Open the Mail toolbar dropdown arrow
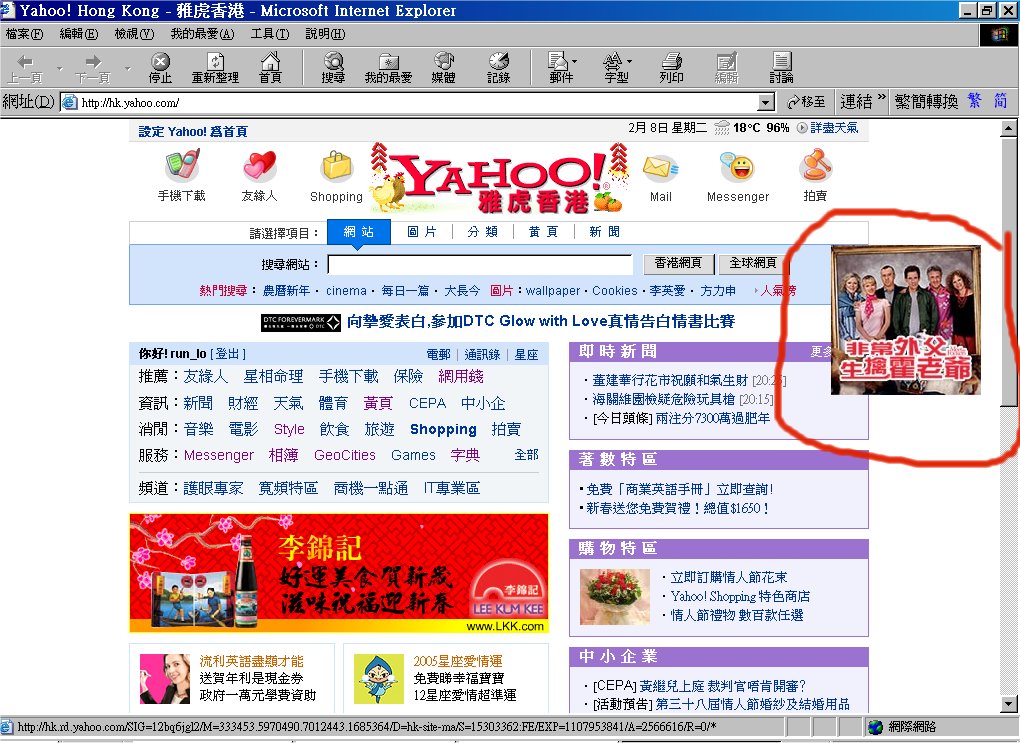 pos(574,62)
